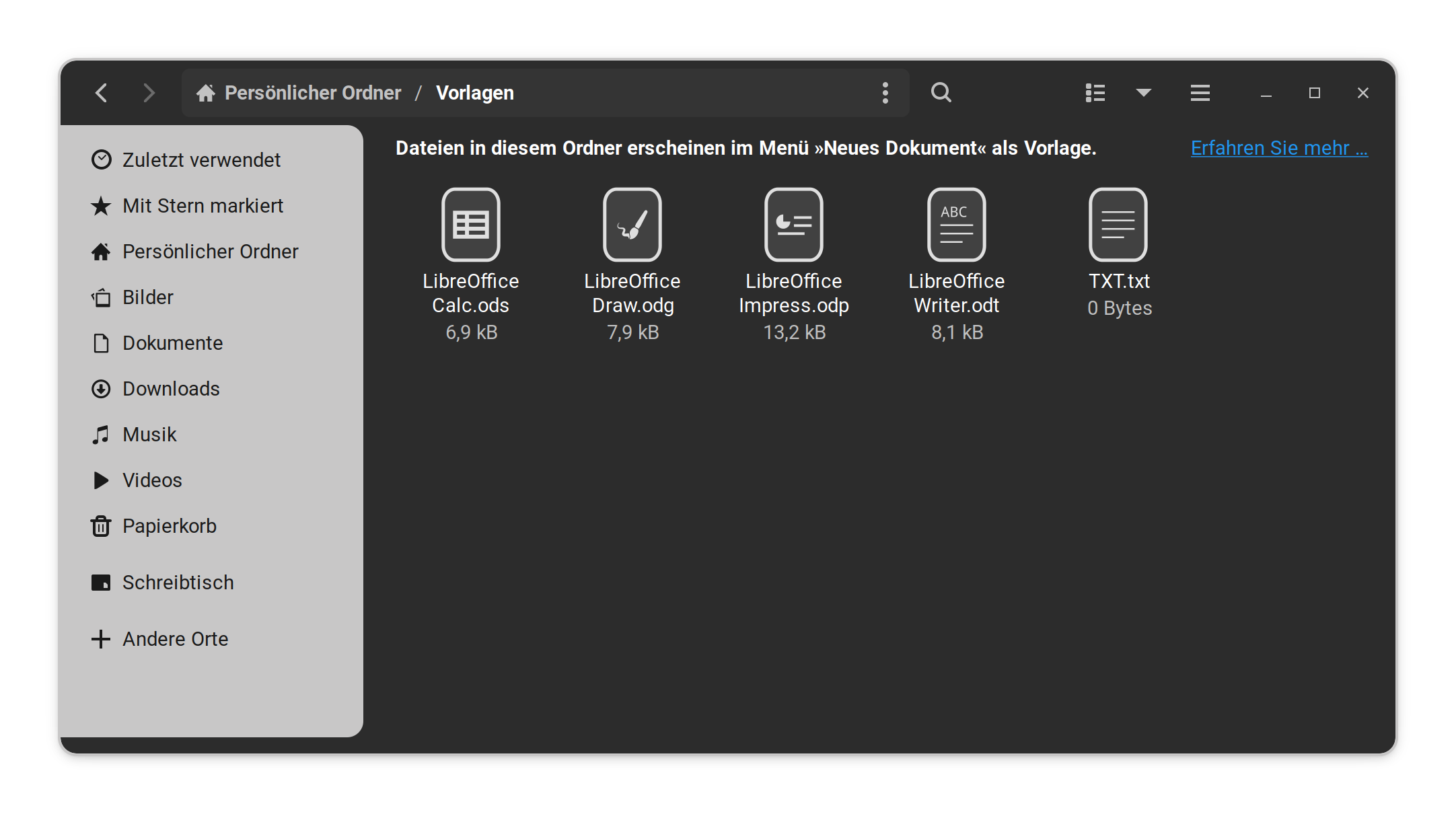1456x814 pixels.
Task: Expand view options dropdown arrow
Action: tap(1143, 93)
